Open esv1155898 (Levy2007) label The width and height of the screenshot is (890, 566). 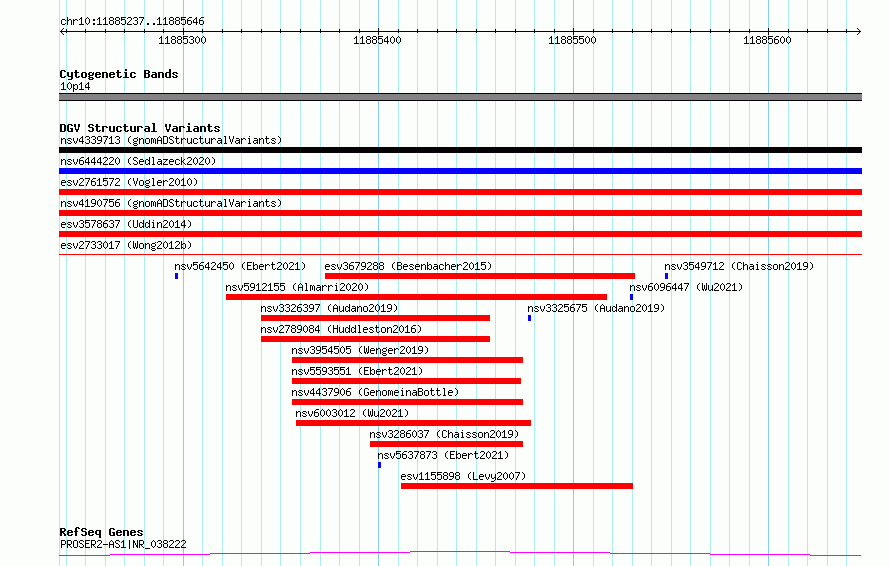pos(463,476)
